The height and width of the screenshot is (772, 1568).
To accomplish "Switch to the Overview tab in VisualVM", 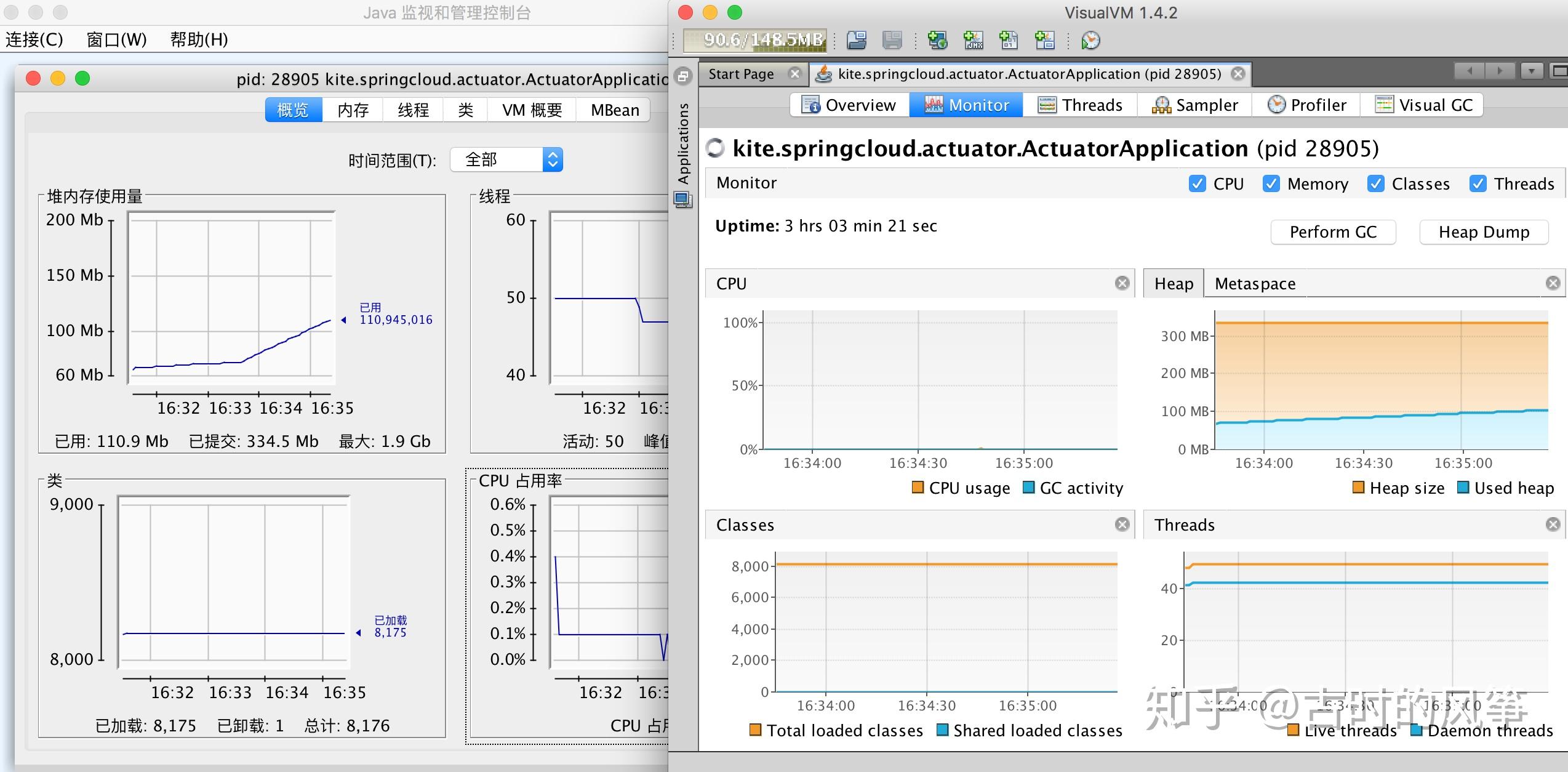I will pyautogui.click(x=849, y=105).
